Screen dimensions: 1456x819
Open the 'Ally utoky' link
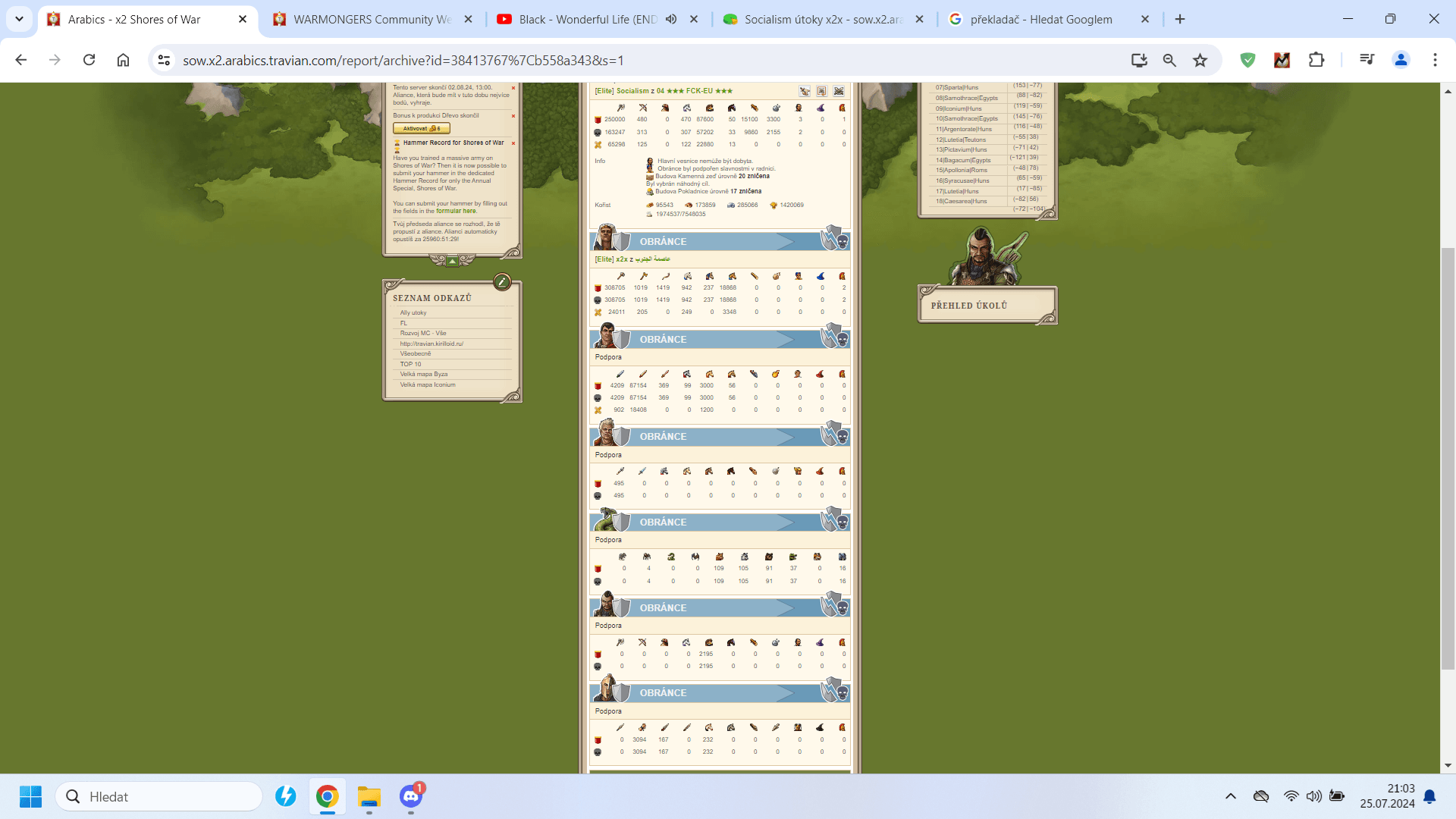(x=413, y=312)
